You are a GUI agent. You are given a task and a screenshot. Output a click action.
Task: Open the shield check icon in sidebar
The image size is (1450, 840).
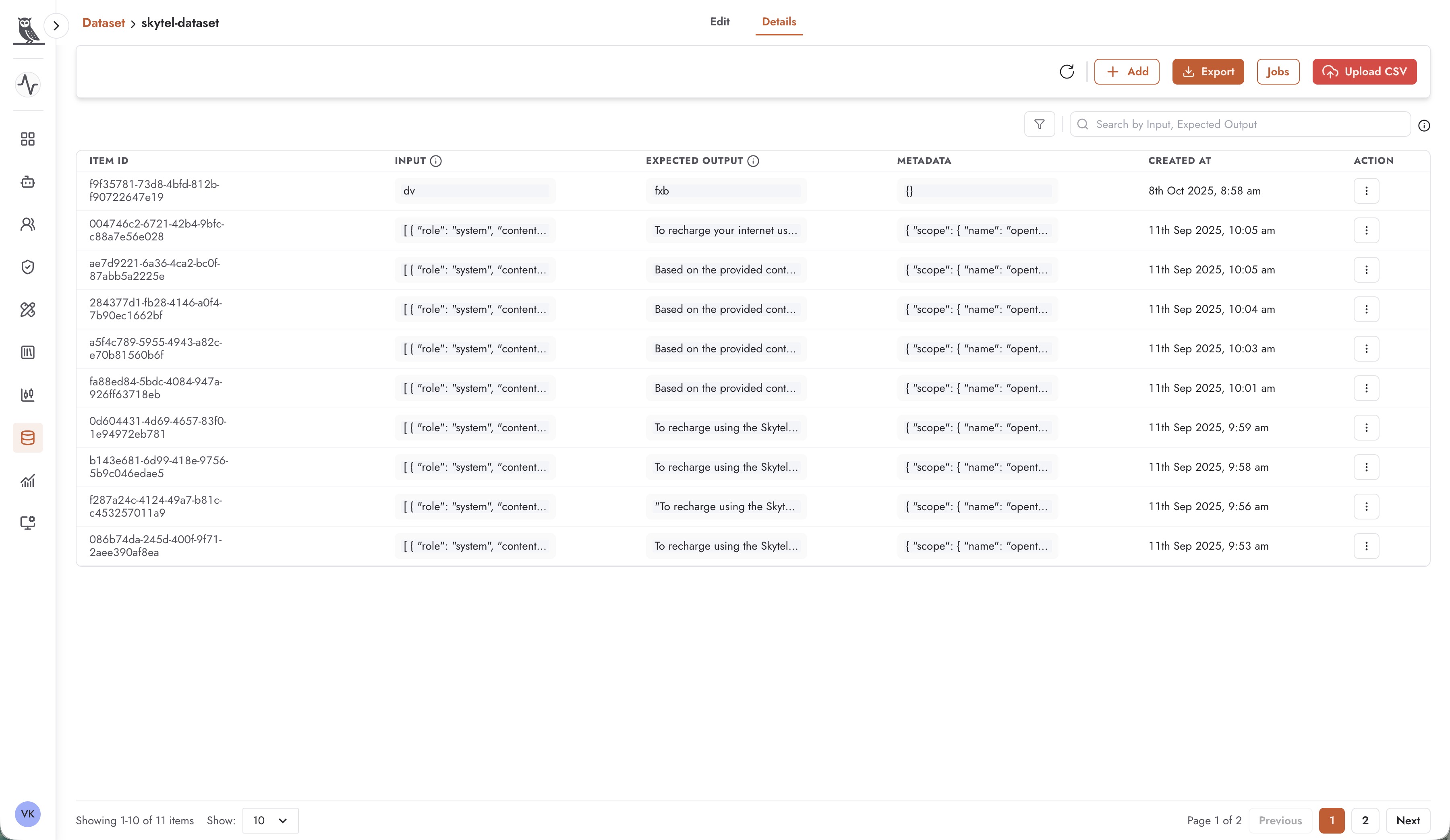(28, 267)
